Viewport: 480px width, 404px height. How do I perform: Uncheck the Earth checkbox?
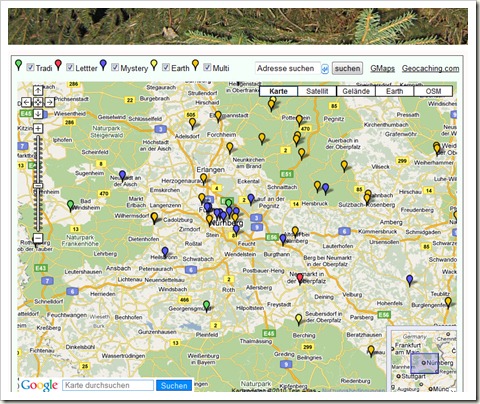click(166, 67)
